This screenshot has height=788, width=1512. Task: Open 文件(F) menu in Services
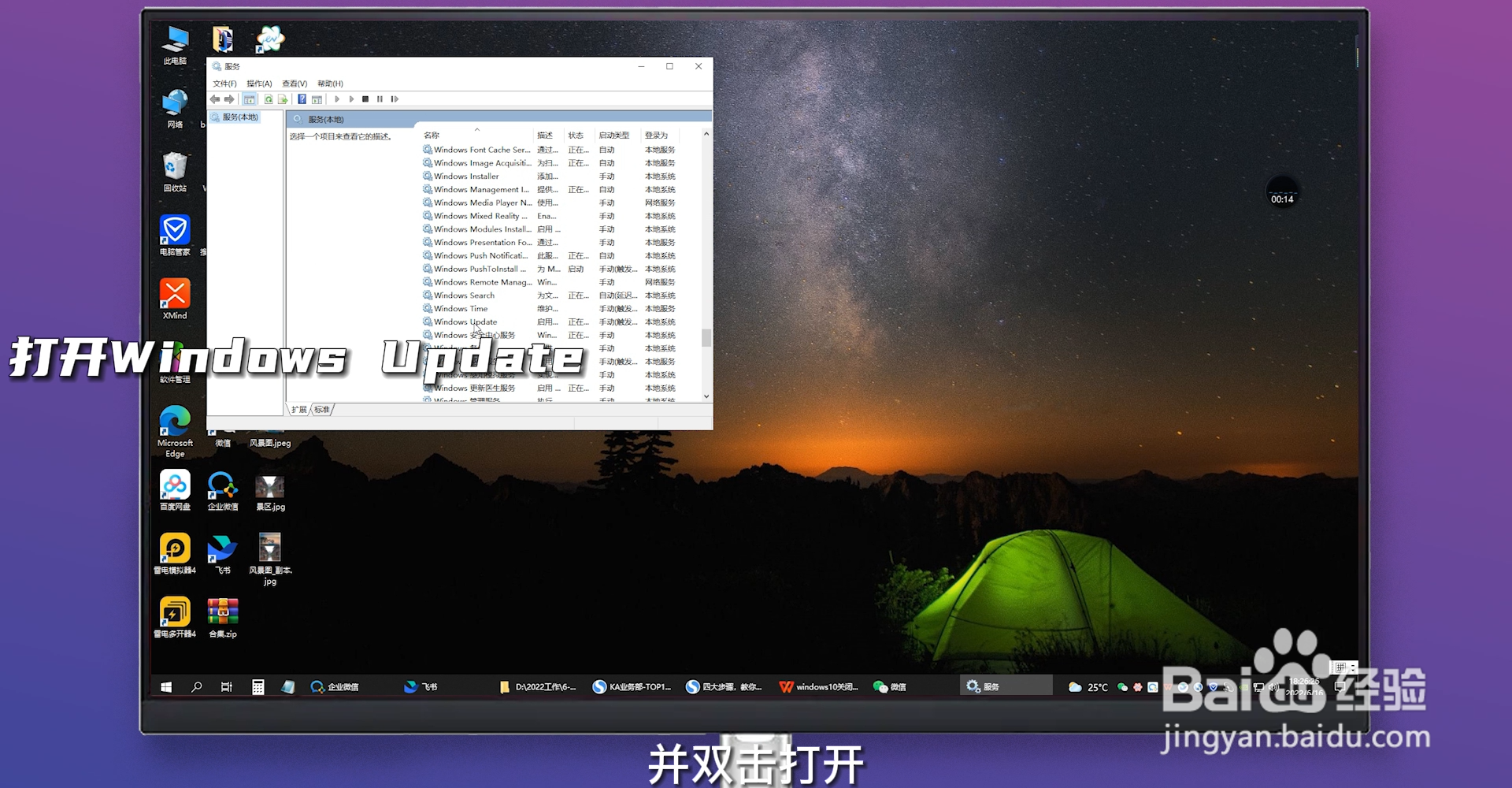click(x=224, y=84)
